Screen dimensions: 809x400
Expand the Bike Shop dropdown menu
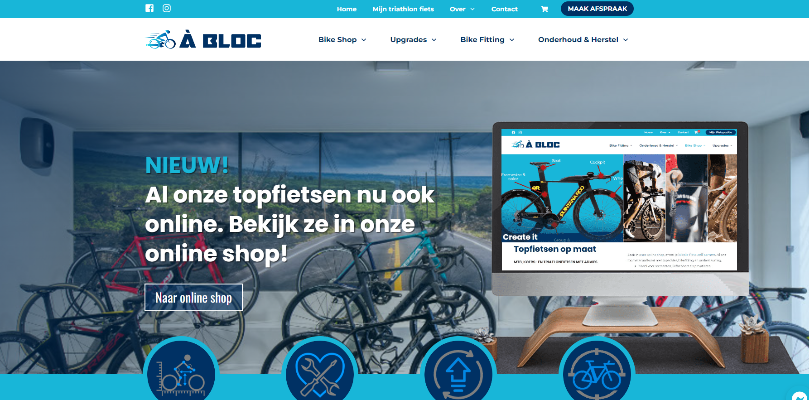(x=342, y=40)
